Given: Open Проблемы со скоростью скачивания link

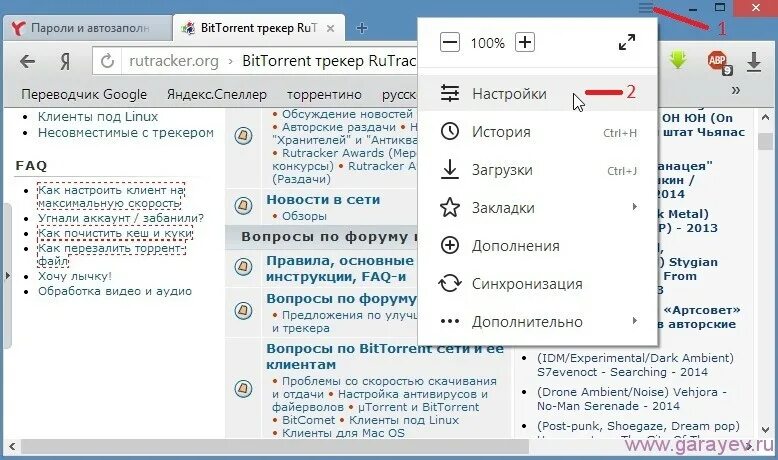Looking at the screenshot, I should pyautogui.click(x=384, y=388).
